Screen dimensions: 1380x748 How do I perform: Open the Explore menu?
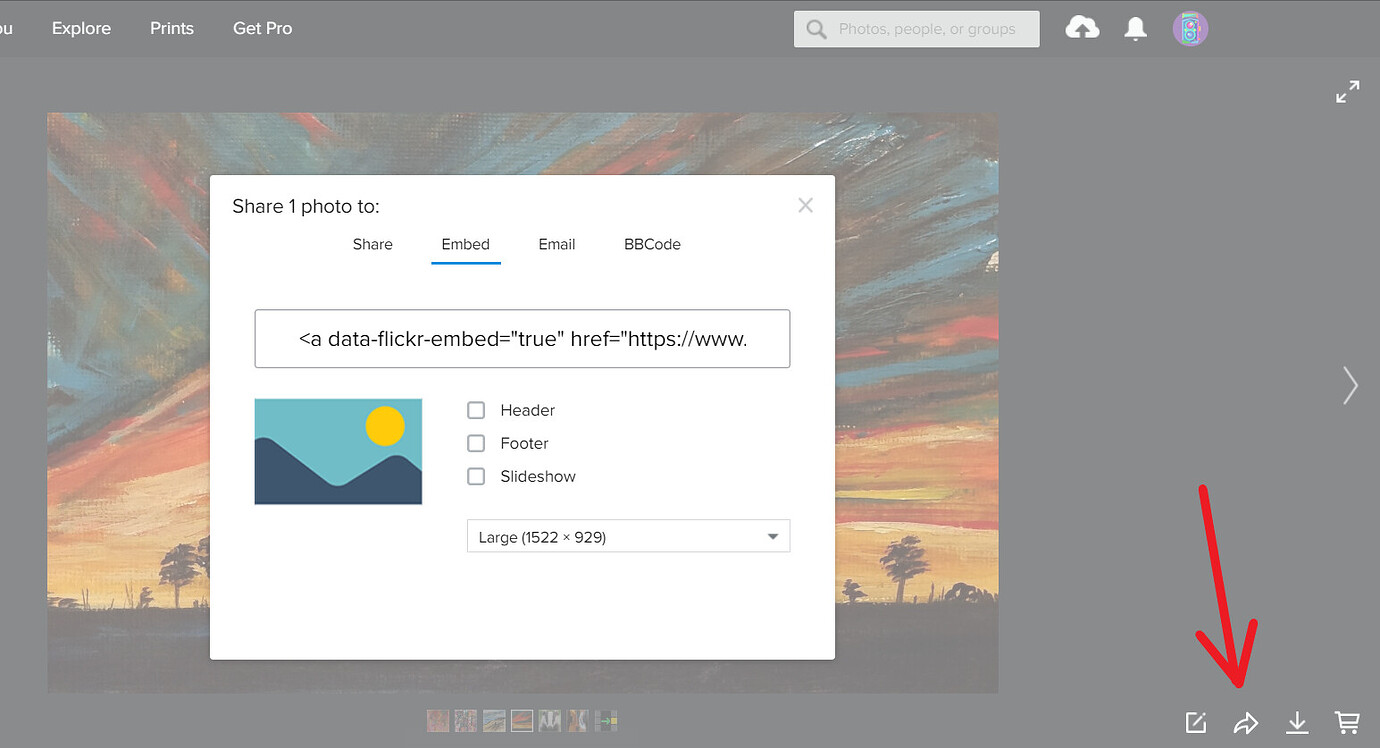(81, 28)
